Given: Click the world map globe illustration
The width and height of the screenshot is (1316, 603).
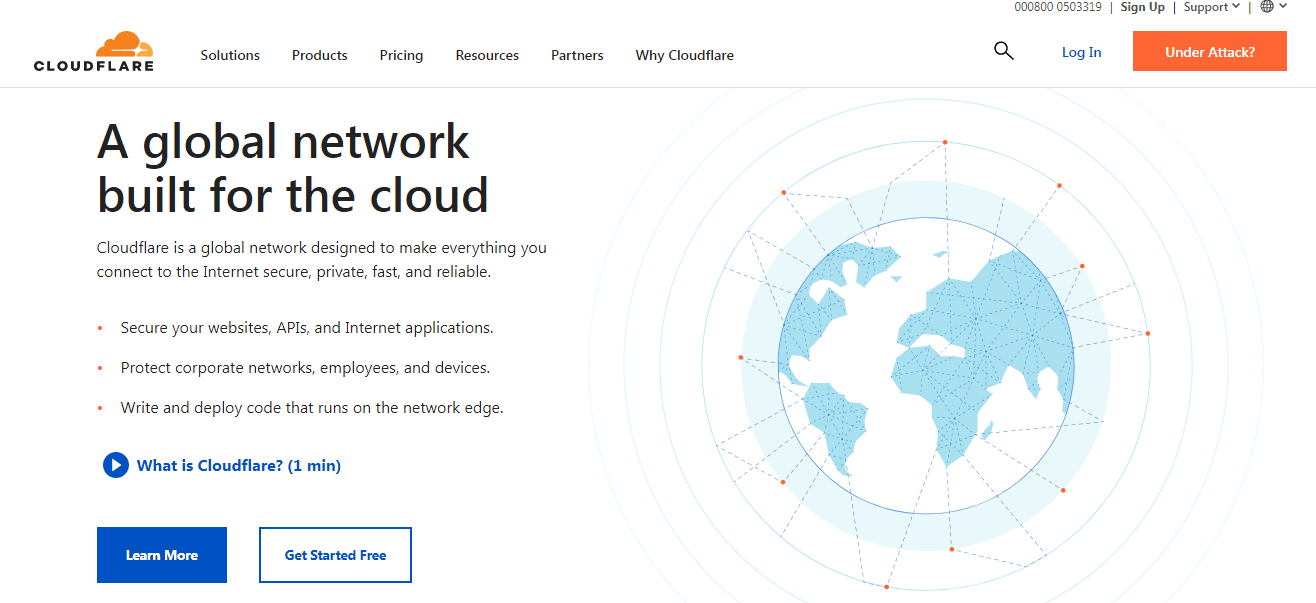Looking at the screenshot, I should pos(925,366).
